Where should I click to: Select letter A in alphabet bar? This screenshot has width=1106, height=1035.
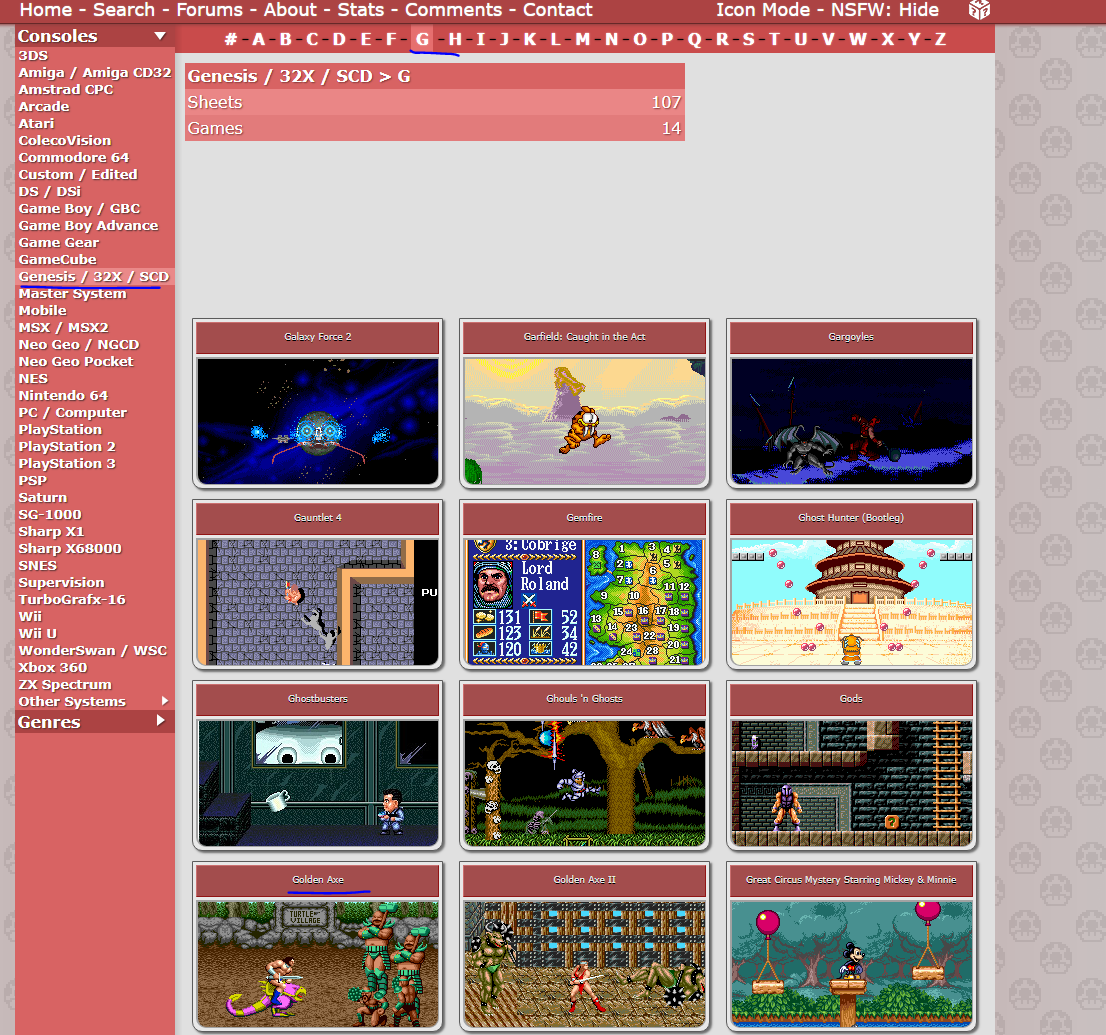259,40
